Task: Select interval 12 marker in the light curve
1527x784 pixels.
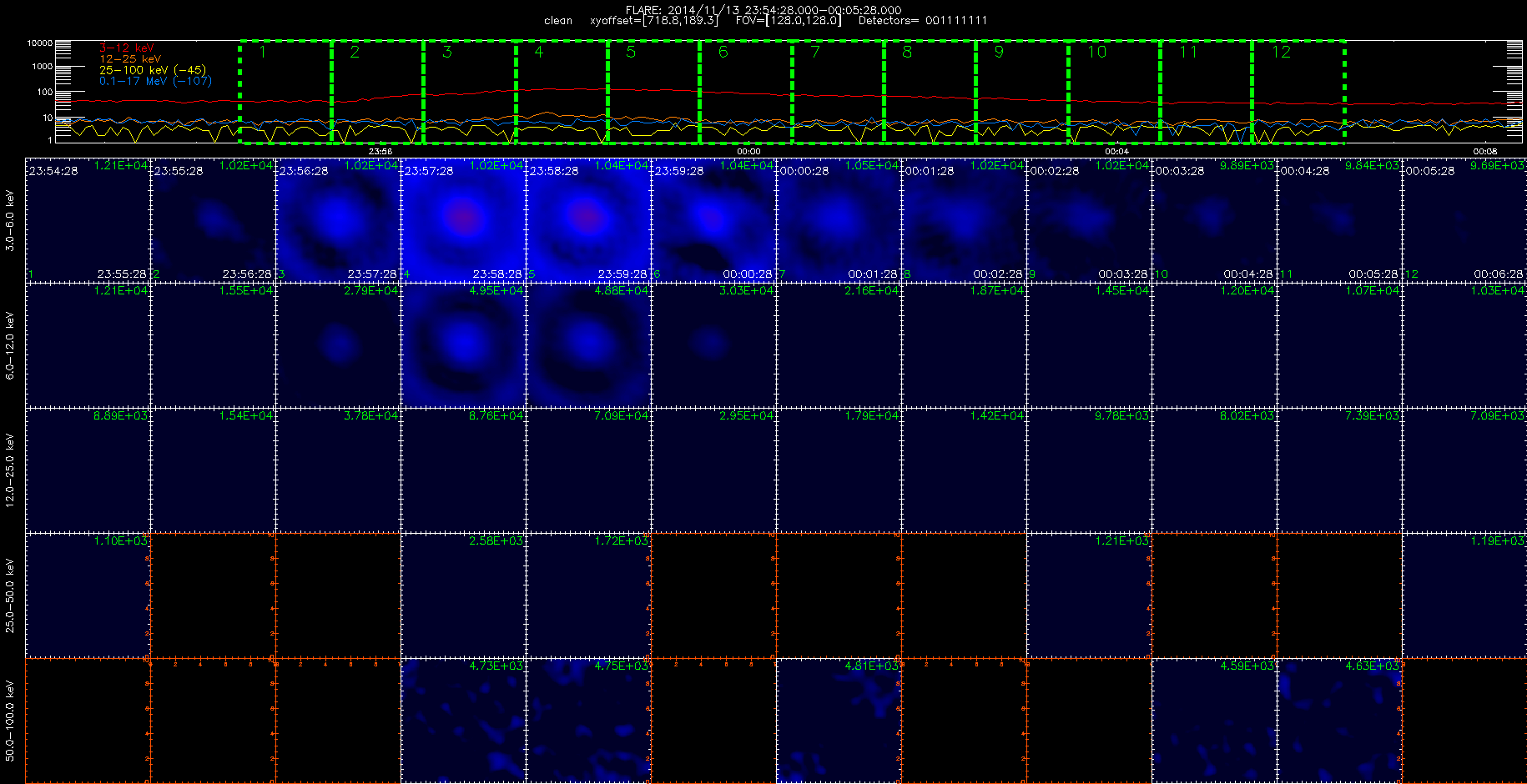Action: click(1281, 52)
